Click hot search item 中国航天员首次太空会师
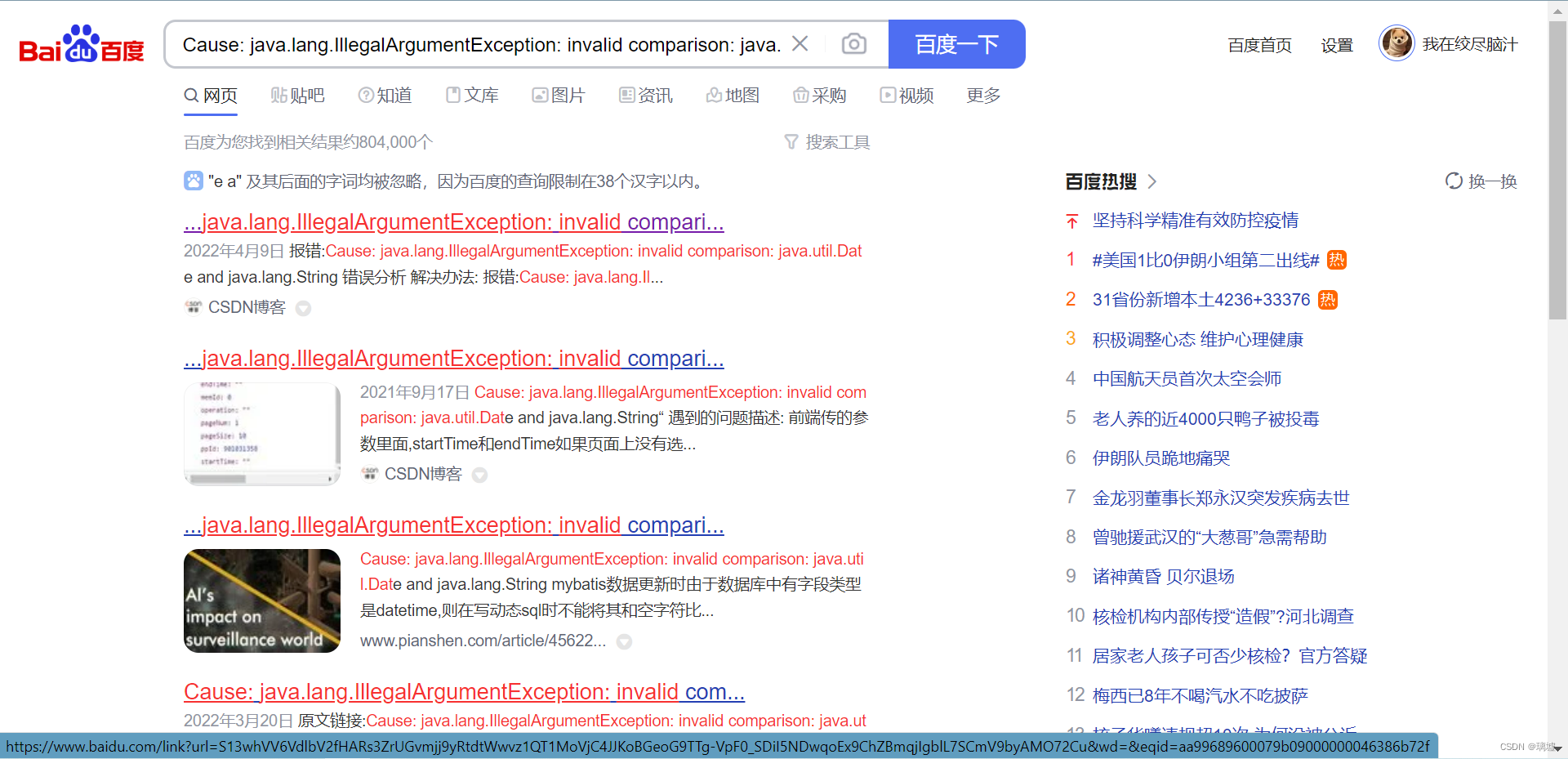 [1186, 378]
